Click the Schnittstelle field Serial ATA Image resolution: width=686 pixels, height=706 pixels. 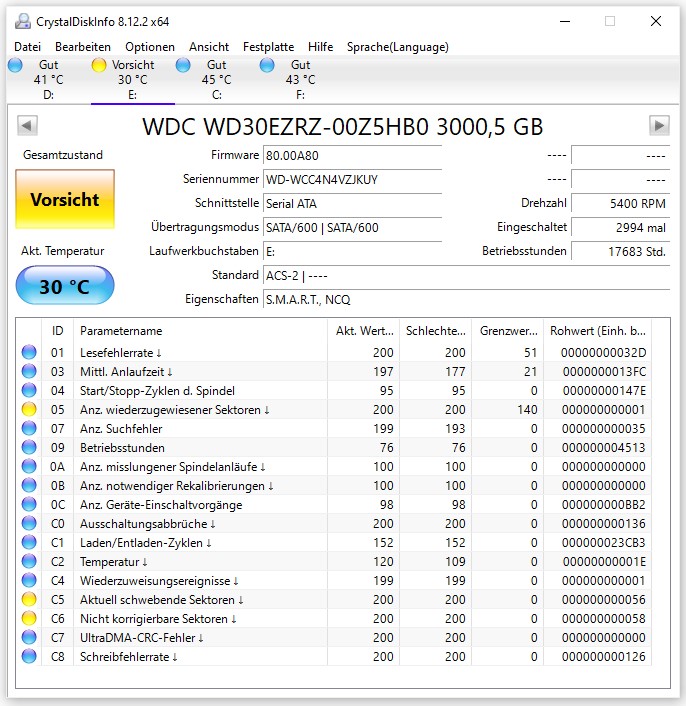point(352,204)
